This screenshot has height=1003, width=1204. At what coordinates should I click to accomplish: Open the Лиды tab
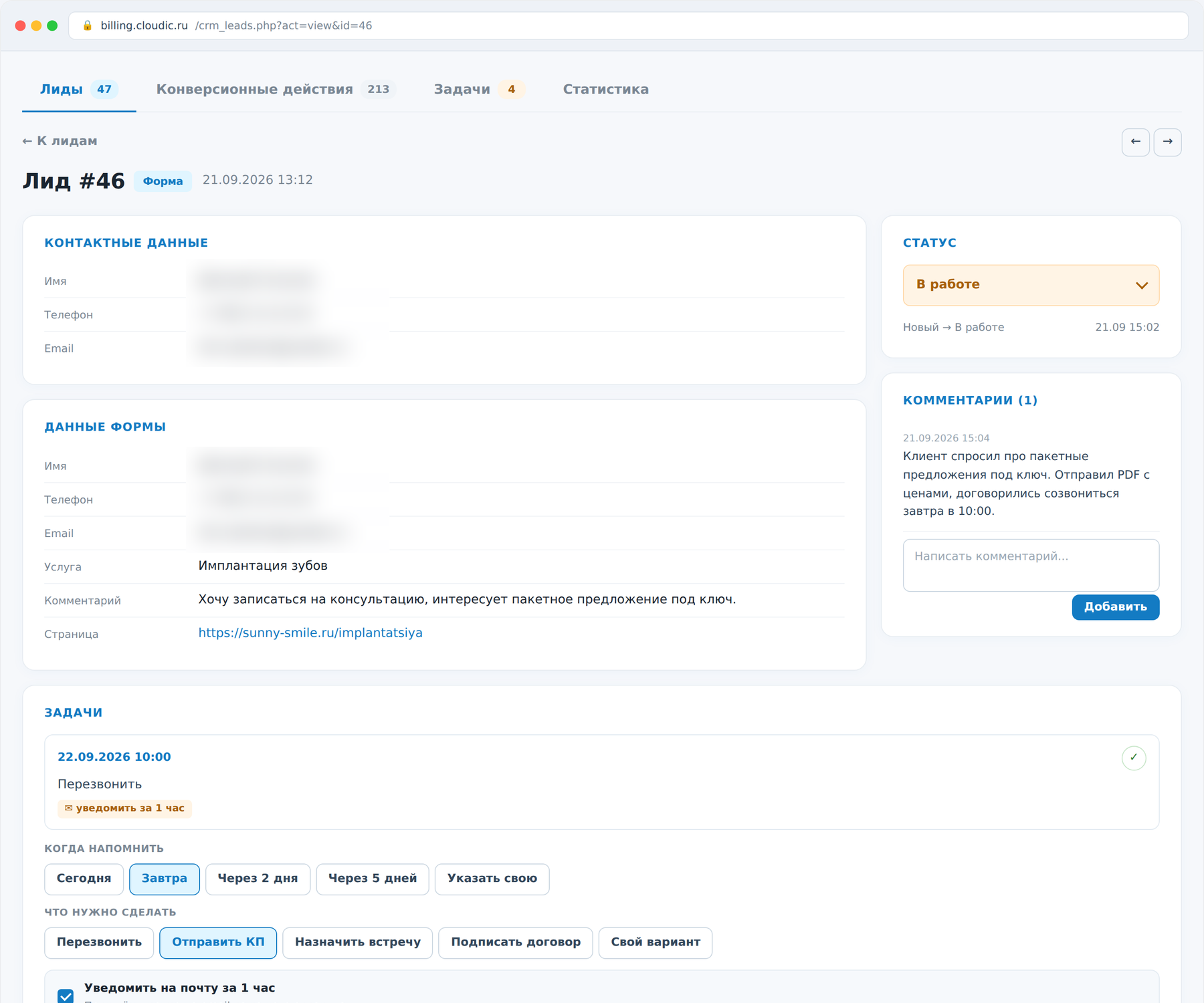click(79, 90)
